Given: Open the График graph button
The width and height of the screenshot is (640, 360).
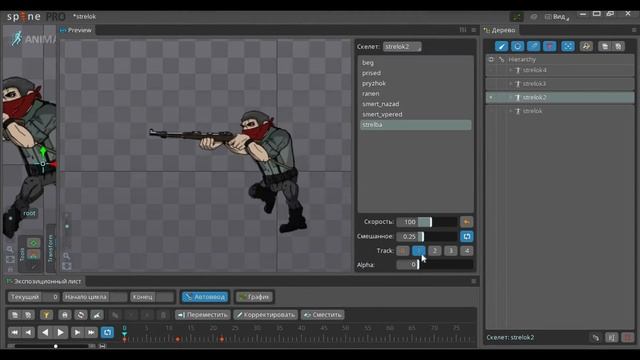Looking at the screenshot, I should click(x=254, y=297).
